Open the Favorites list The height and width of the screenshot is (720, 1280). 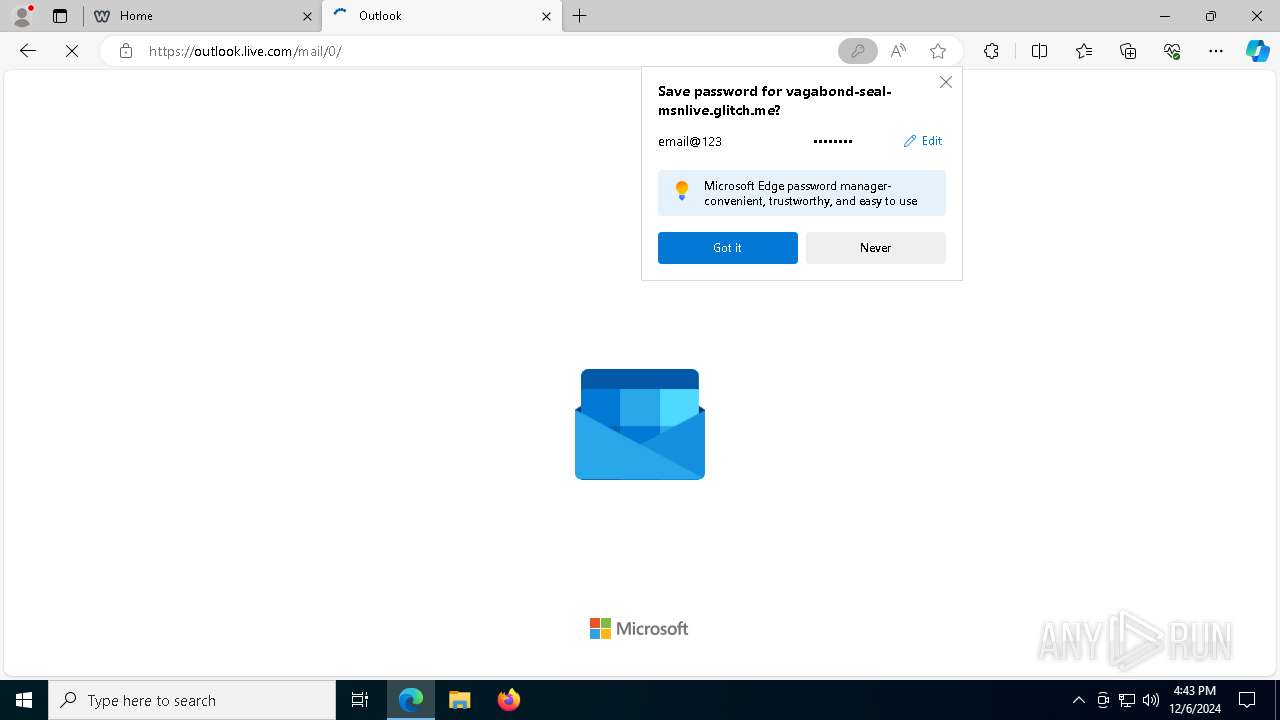click(1084, 51)
